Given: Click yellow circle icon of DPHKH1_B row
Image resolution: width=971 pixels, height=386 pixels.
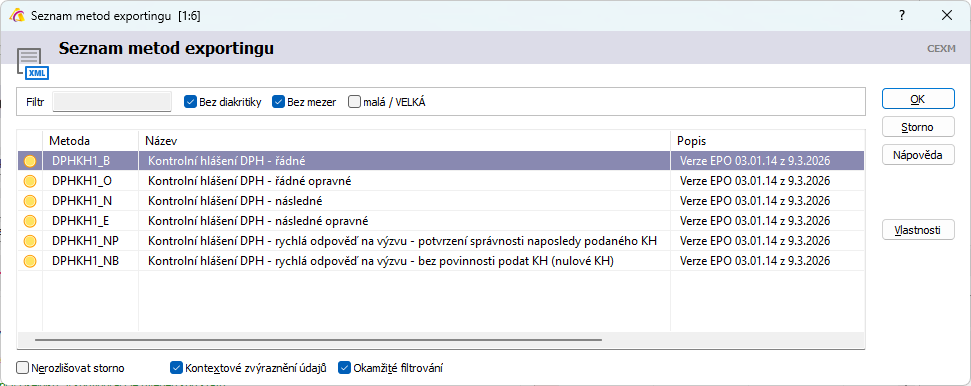Looking at the screenshot, I should tap(30, 161).
